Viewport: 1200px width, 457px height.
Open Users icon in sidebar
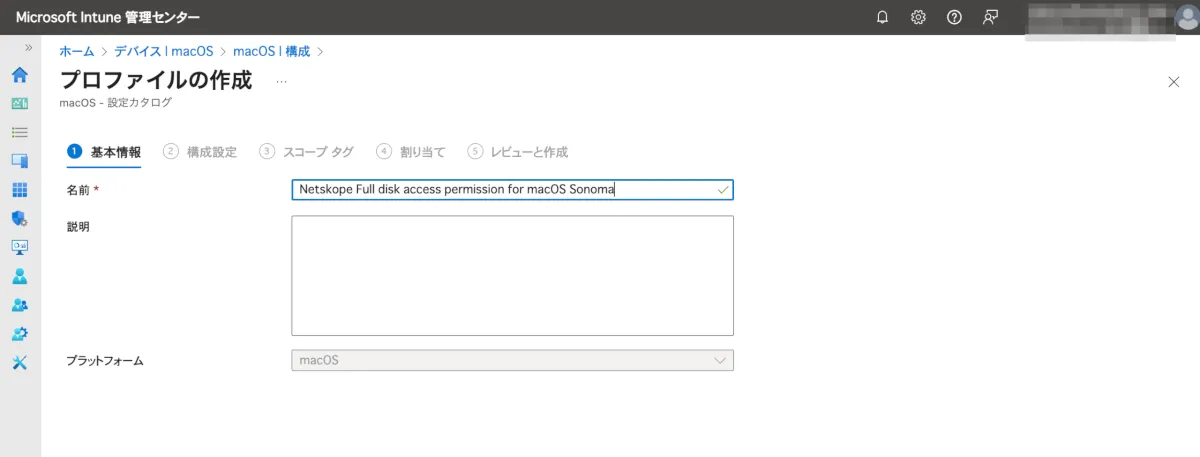tap(20, 276)
